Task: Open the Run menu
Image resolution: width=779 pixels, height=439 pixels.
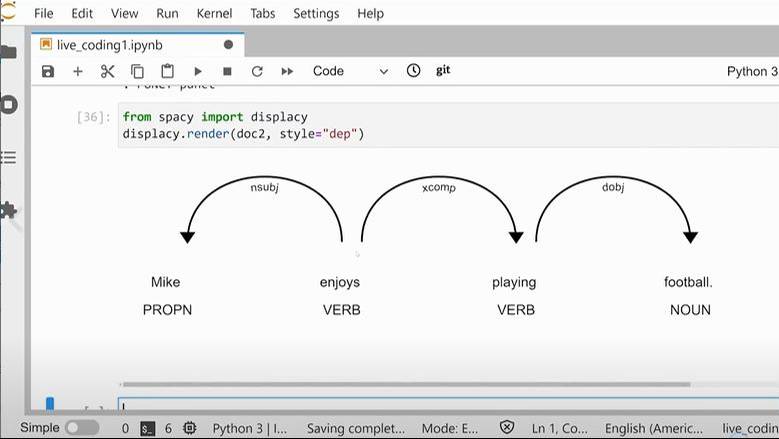Action: point(167,13)
